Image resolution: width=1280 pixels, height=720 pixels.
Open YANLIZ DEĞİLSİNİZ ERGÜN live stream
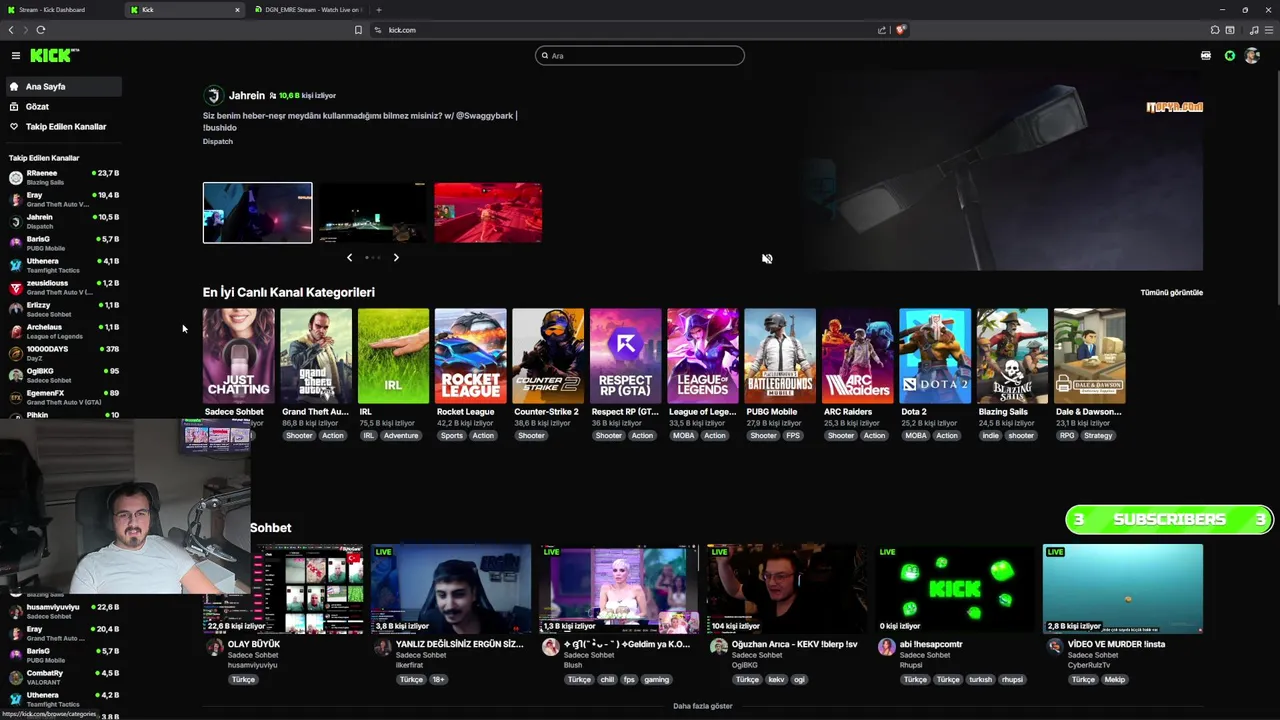click(451, 589)
